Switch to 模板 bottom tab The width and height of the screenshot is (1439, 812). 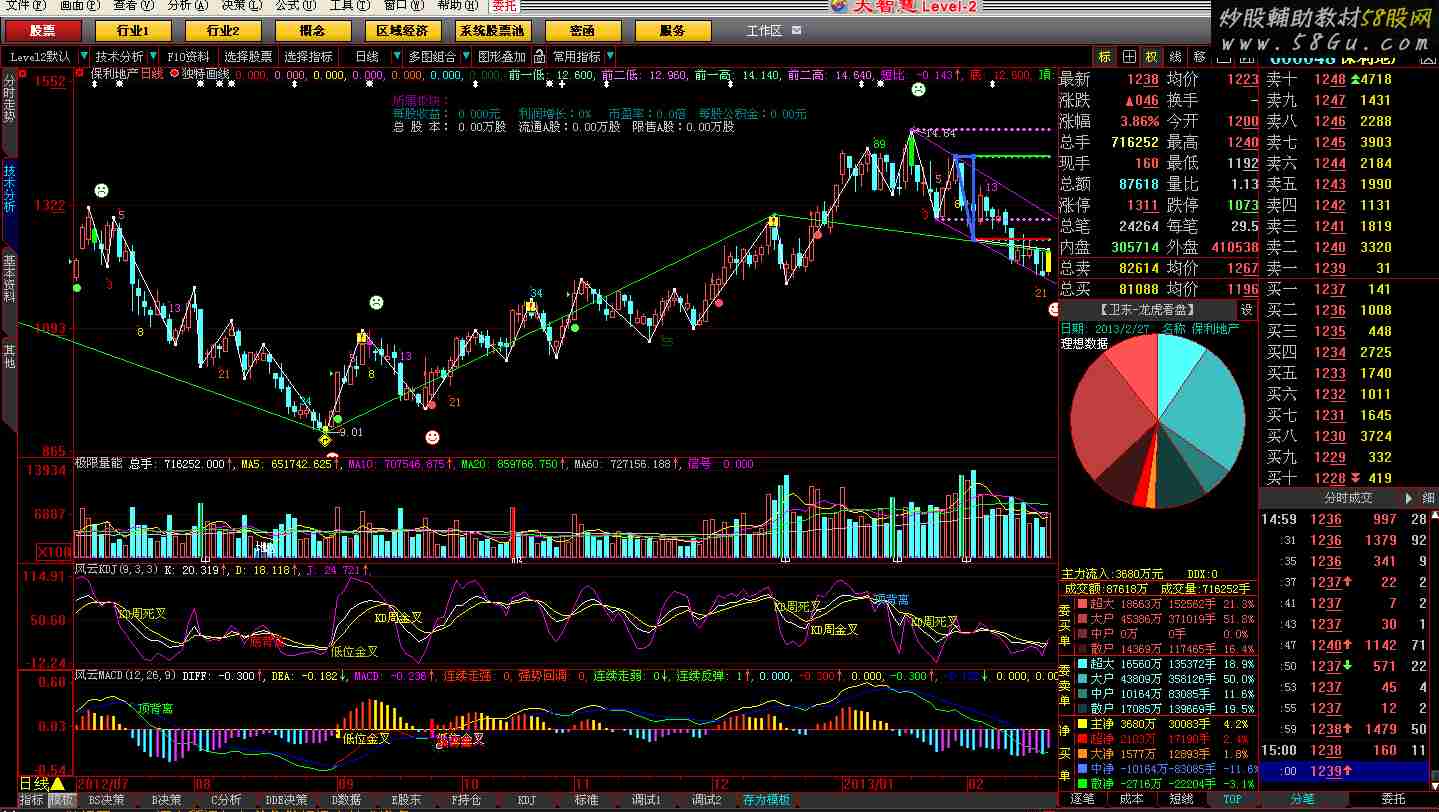click(62, 800)
